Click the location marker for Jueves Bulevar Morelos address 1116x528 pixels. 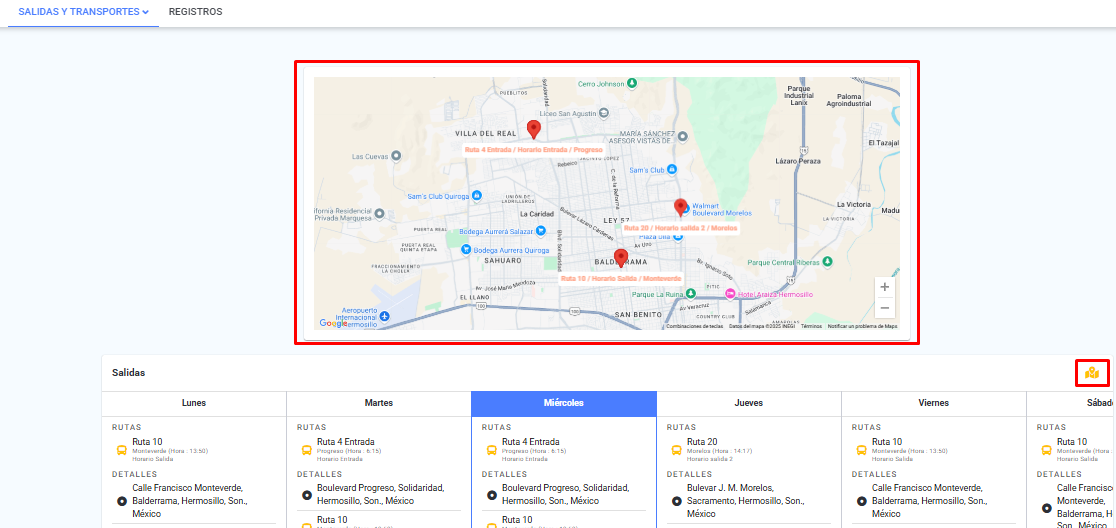677,501
